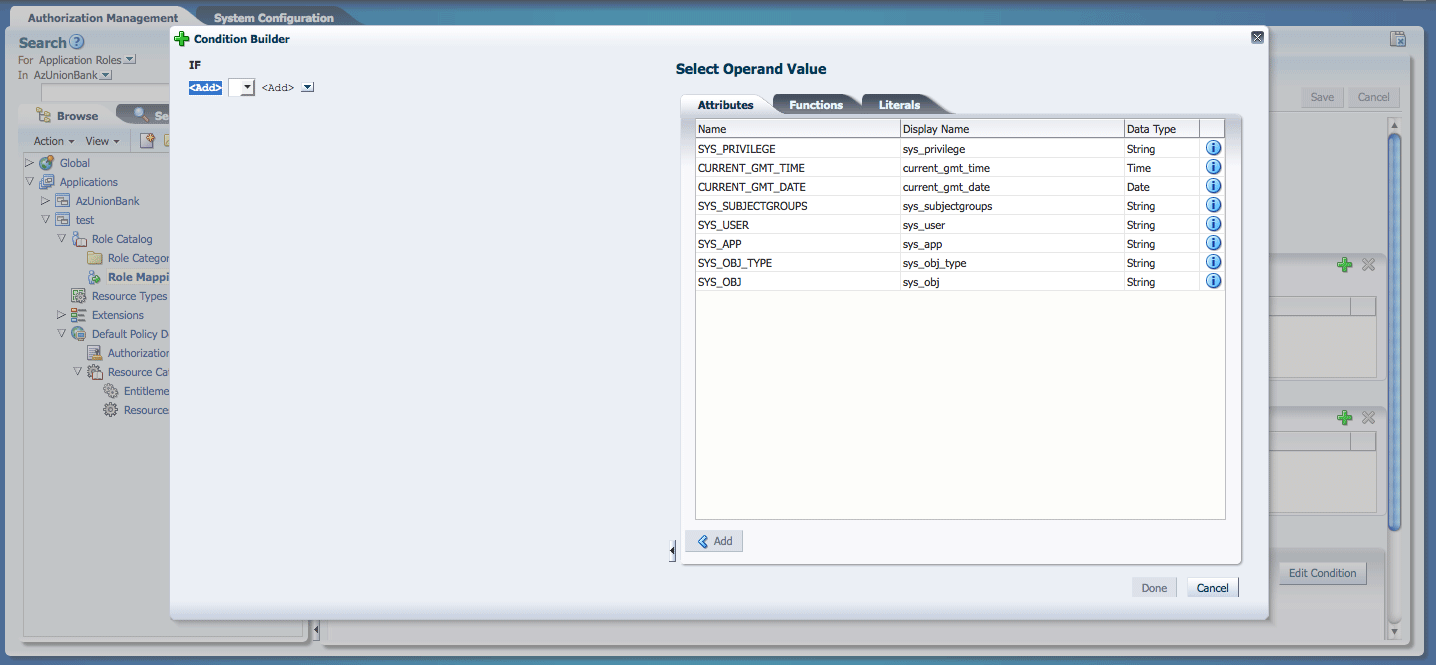Switch to the Attributes tab
This screenshot has width=1436, height=665.
click(725, 105)
